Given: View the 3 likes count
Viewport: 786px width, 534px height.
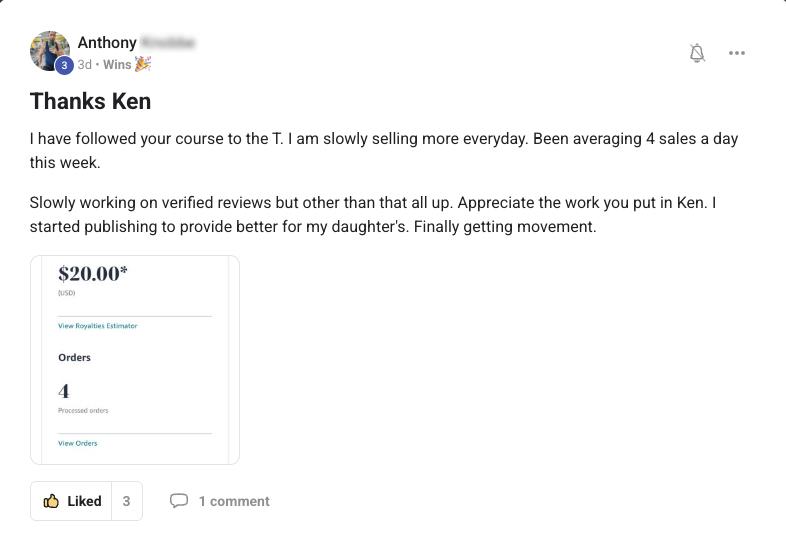Looking at the screenshot, I should [x=126, y=501].
